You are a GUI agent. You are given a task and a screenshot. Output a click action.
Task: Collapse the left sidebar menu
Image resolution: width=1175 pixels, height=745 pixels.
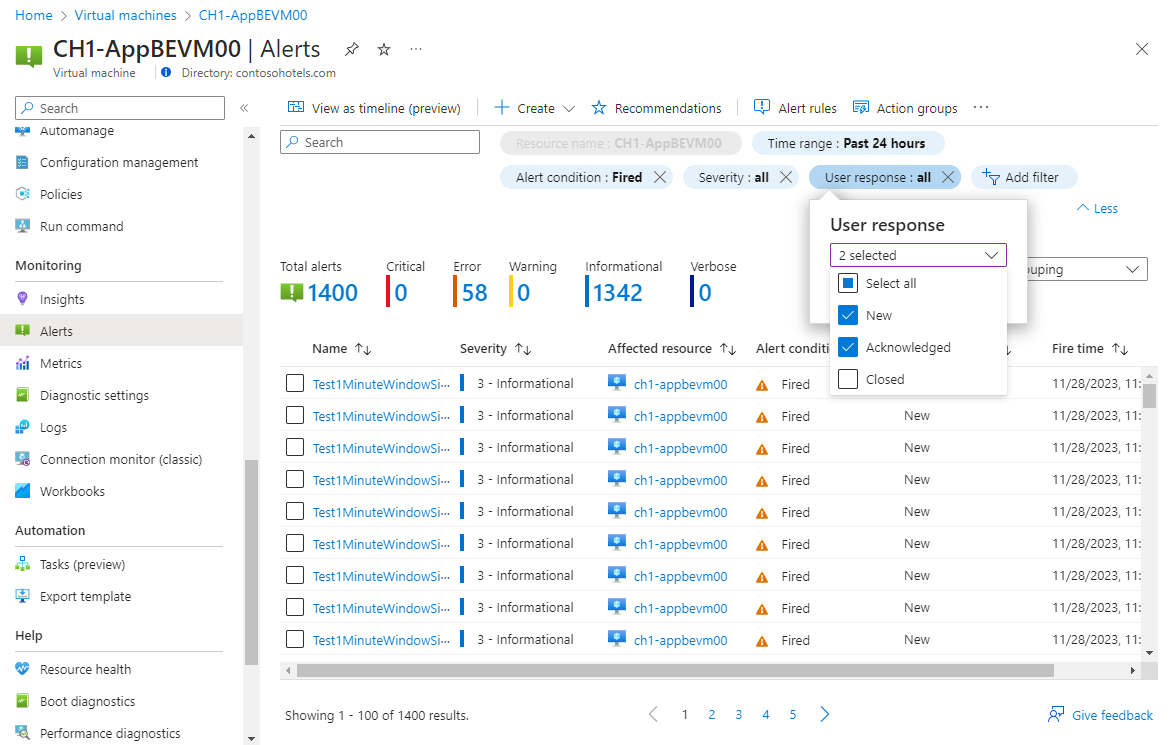244,108
